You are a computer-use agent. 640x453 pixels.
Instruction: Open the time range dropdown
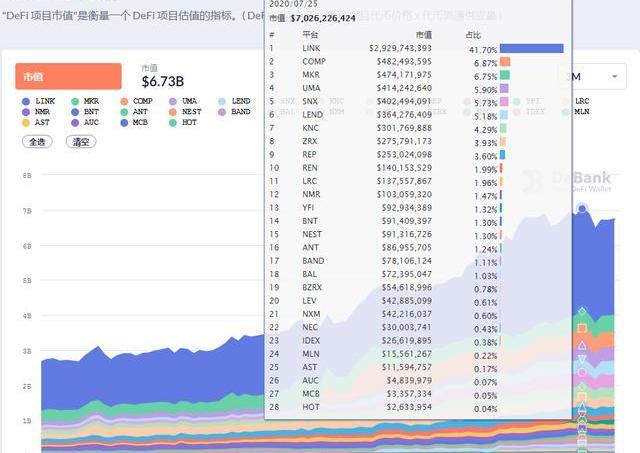click(593, 77)
